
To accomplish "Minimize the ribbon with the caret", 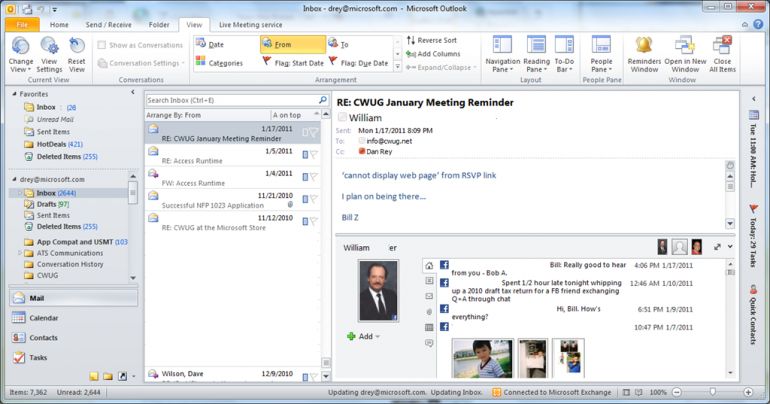I will click(x=745, y=24).
